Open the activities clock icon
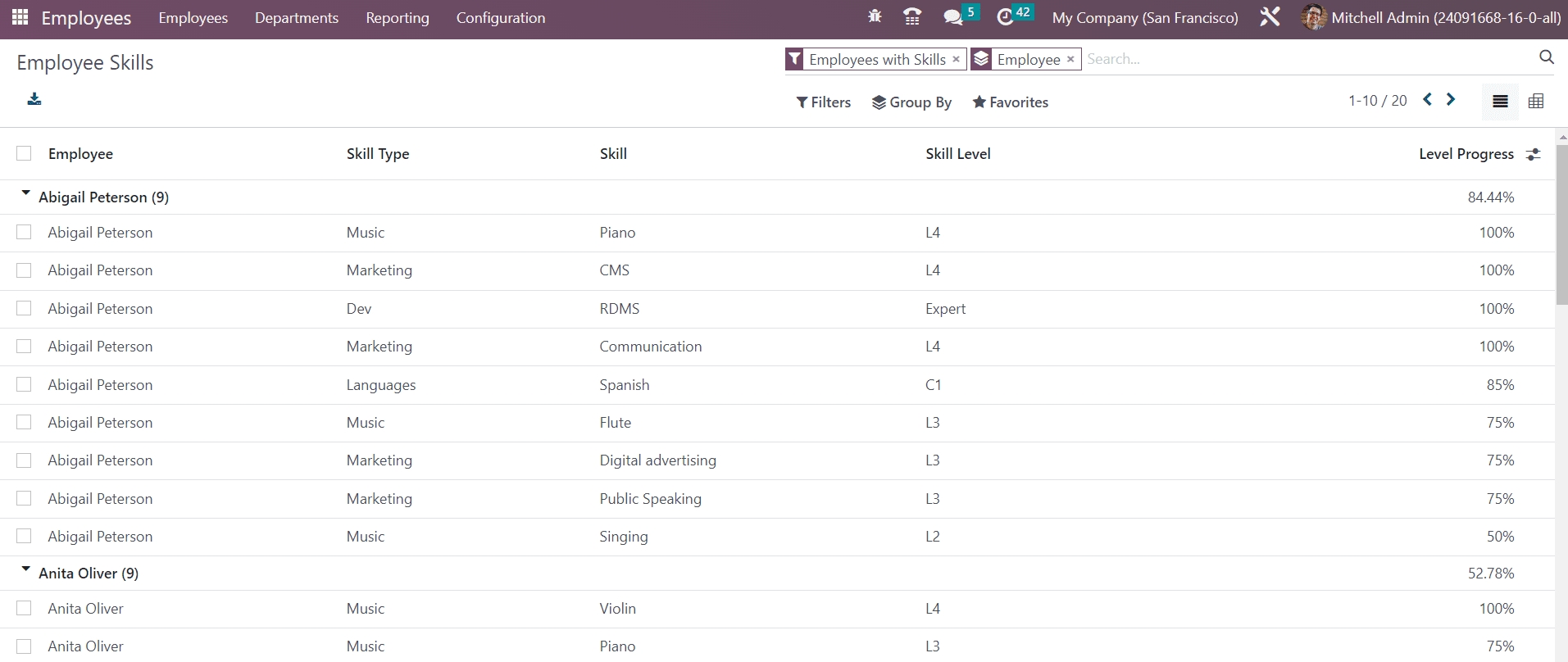Screen dimensions: 1568x662 point(1005,17)
